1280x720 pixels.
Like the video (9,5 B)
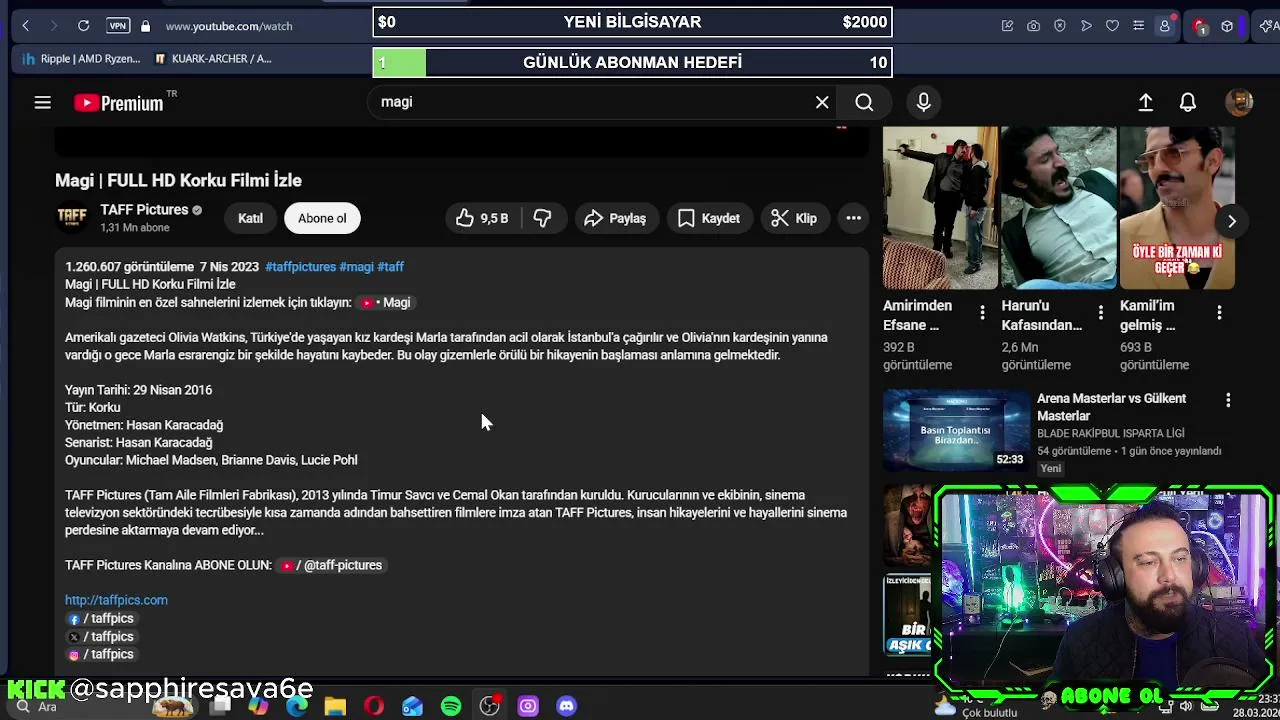click(482, 218)
